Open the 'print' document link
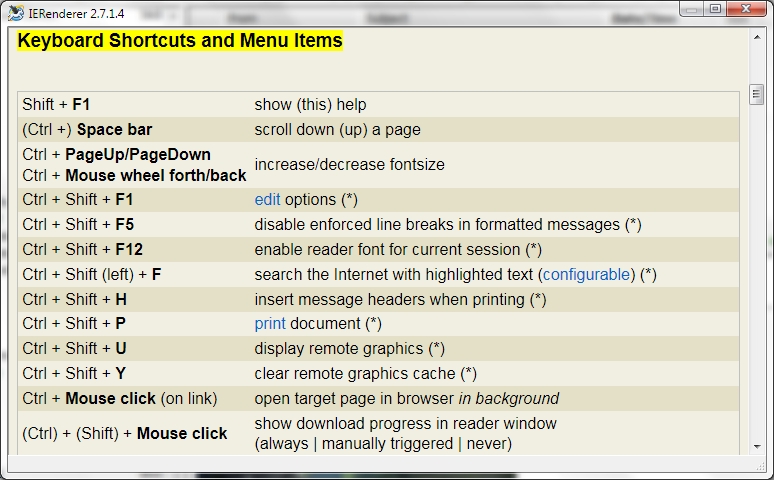 click(x=270, y=324)
